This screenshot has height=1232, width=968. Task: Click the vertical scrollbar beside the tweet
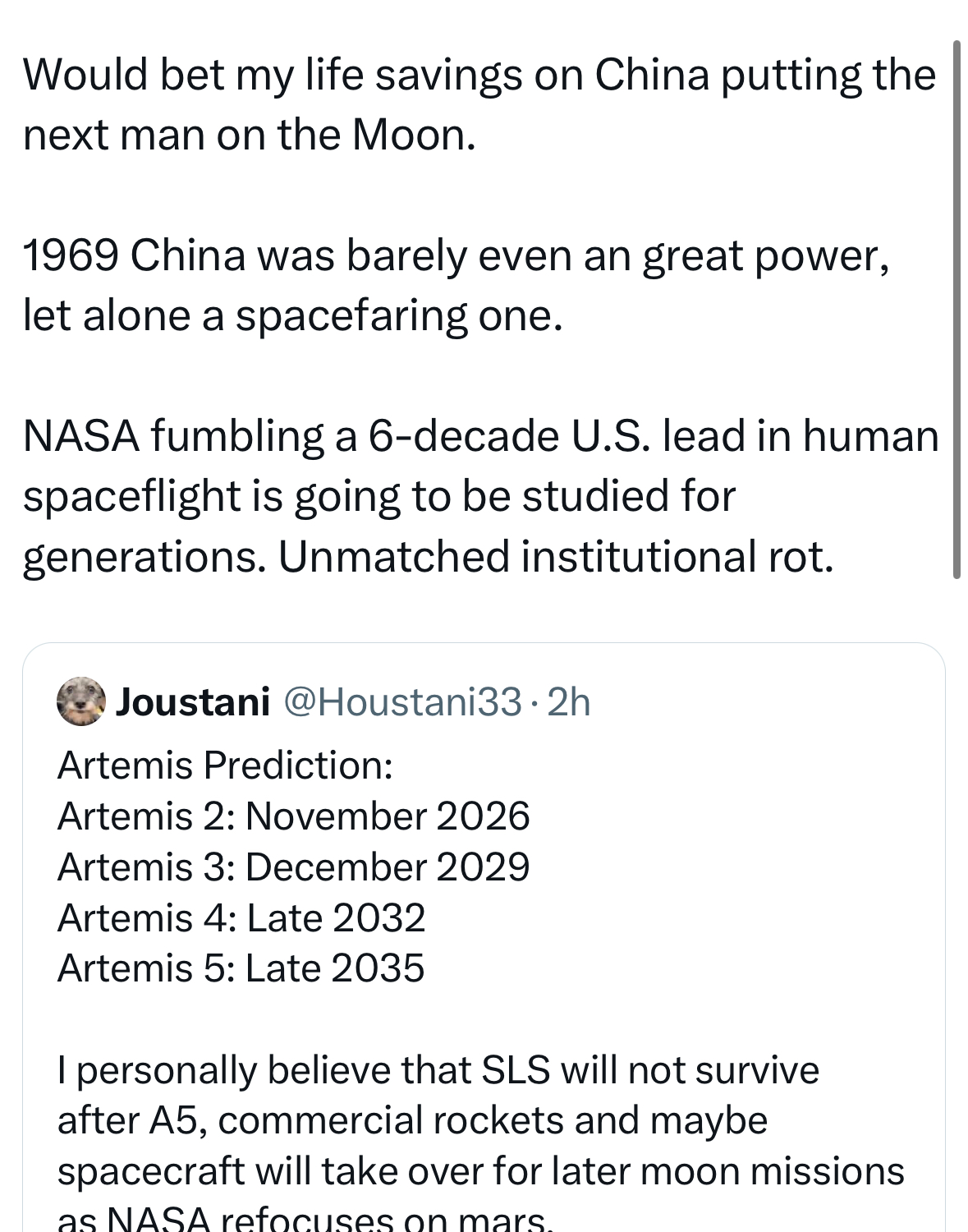(x=957, y=309)
